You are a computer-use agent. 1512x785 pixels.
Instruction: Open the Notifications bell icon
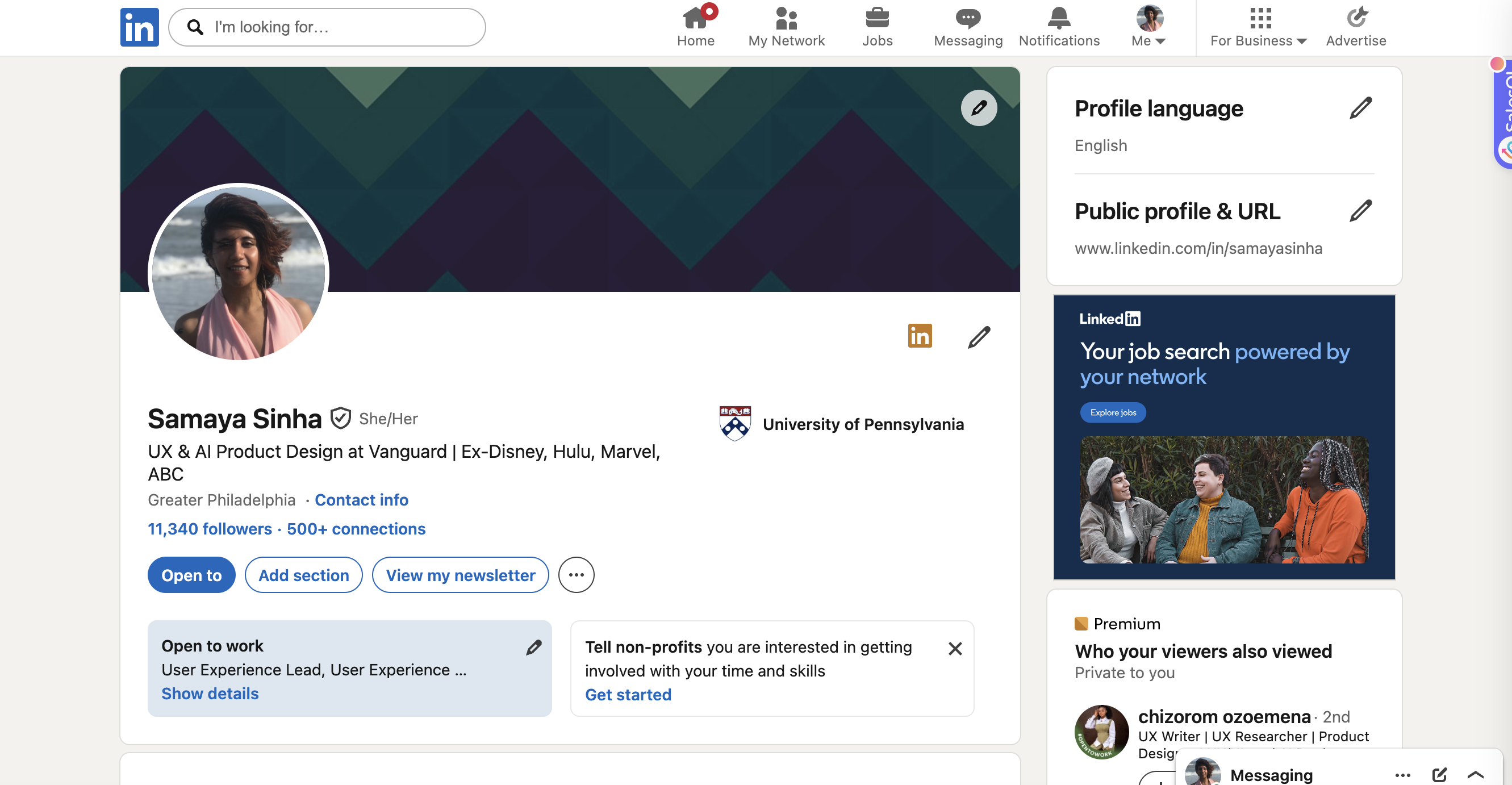[1059, 18]
